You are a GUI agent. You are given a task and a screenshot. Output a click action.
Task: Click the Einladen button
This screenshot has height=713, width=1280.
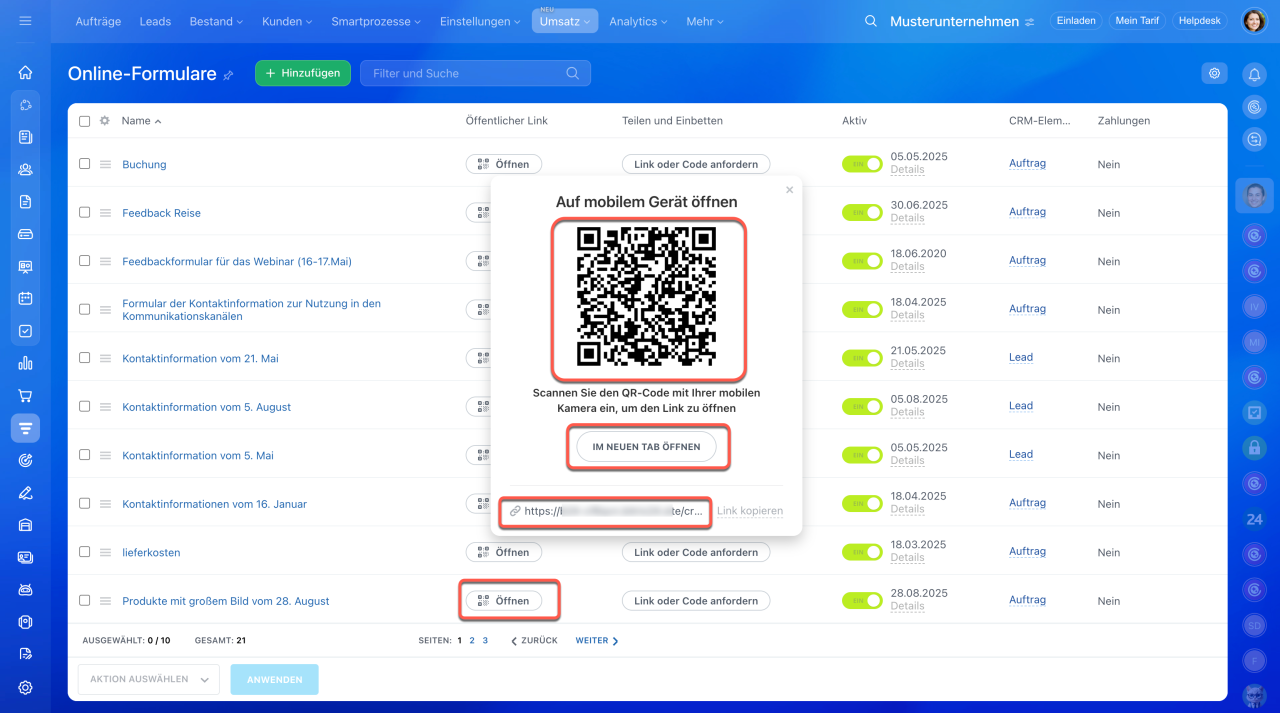(x=1076, y=21)
